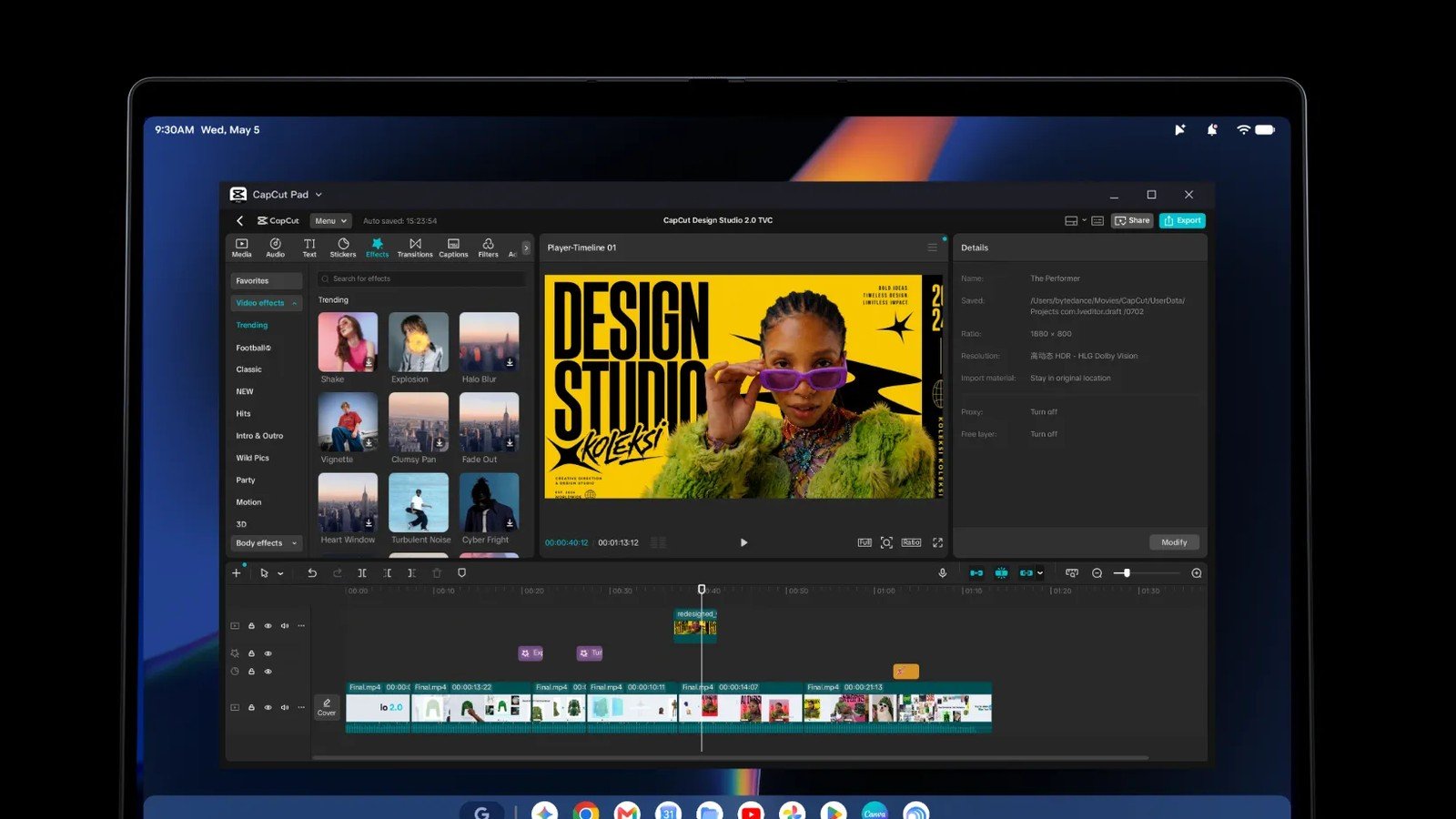Screen dimensions: 1456x819
Task: Select the Intro & Outro category
Action: (x=259, y=436)
